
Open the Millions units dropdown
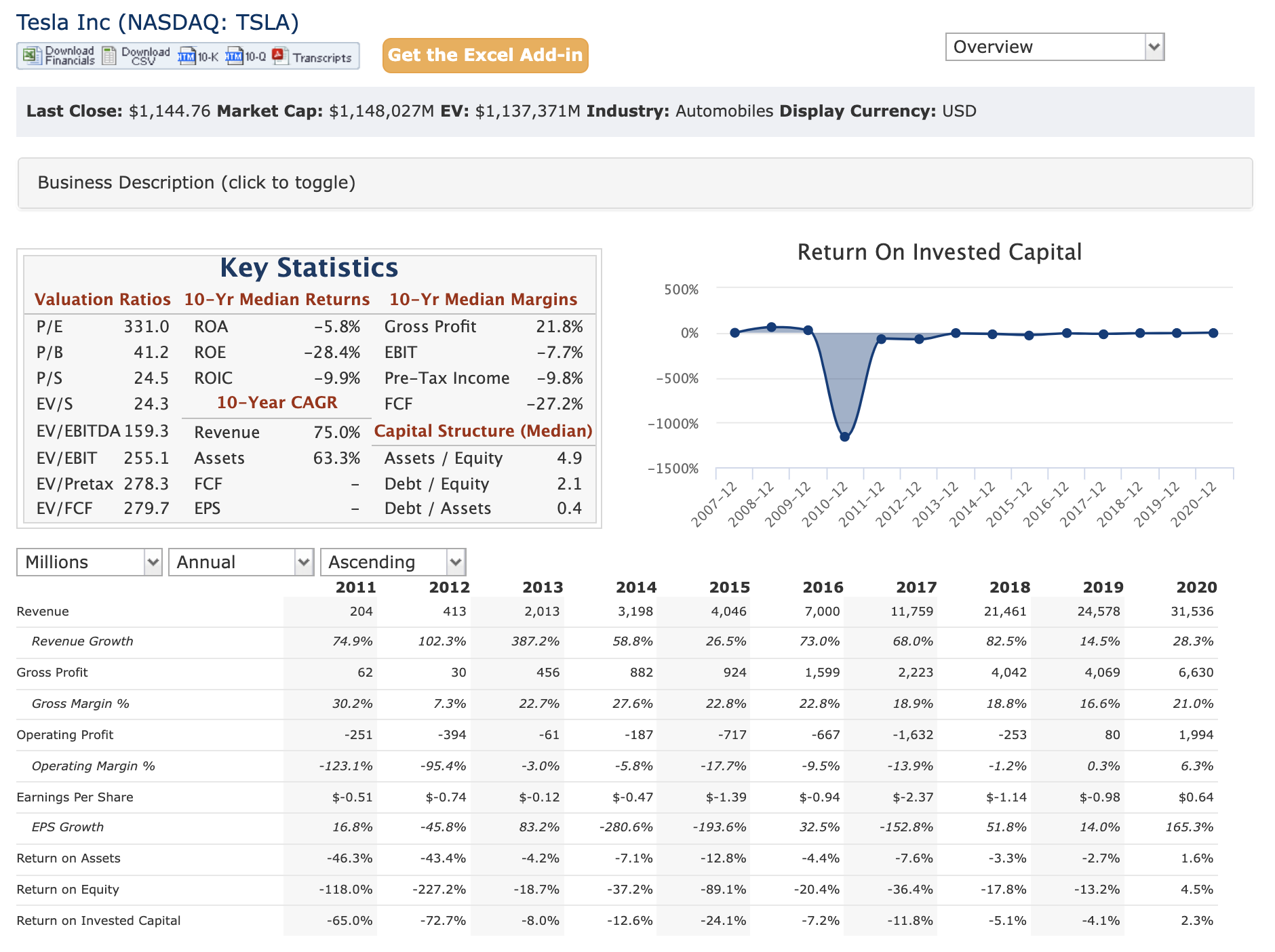coord(89,562)
